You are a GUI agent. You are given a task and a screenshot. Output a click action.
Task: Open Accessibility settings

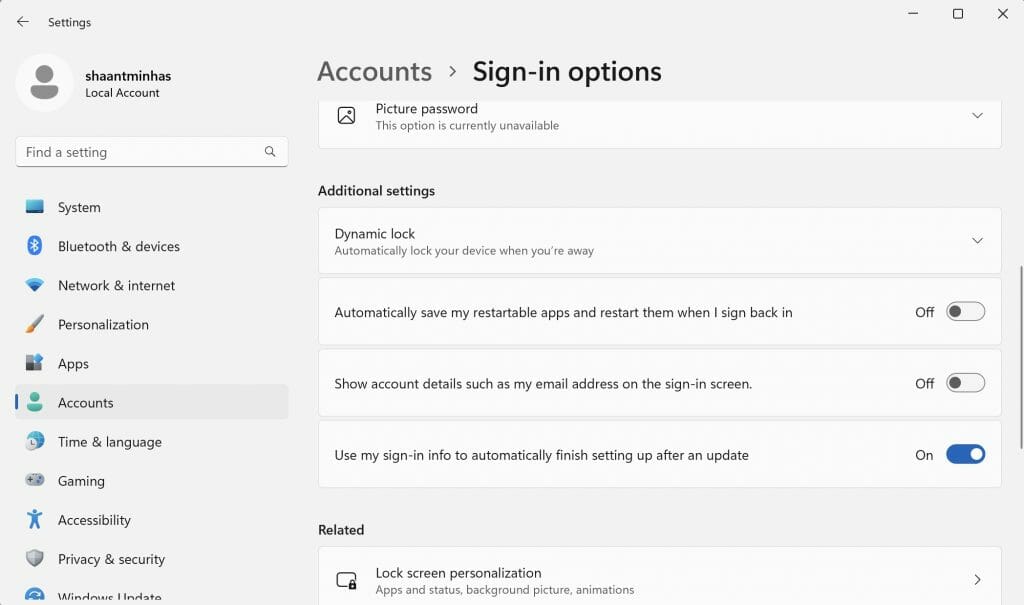(x=93, y=520)
